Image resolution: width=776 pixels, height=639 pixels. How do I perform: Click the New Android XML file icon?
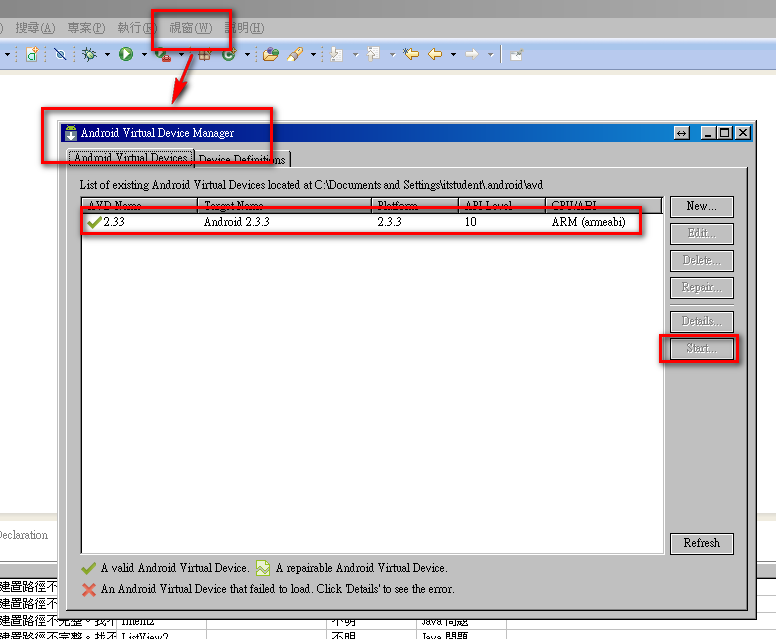coord(32,54)
